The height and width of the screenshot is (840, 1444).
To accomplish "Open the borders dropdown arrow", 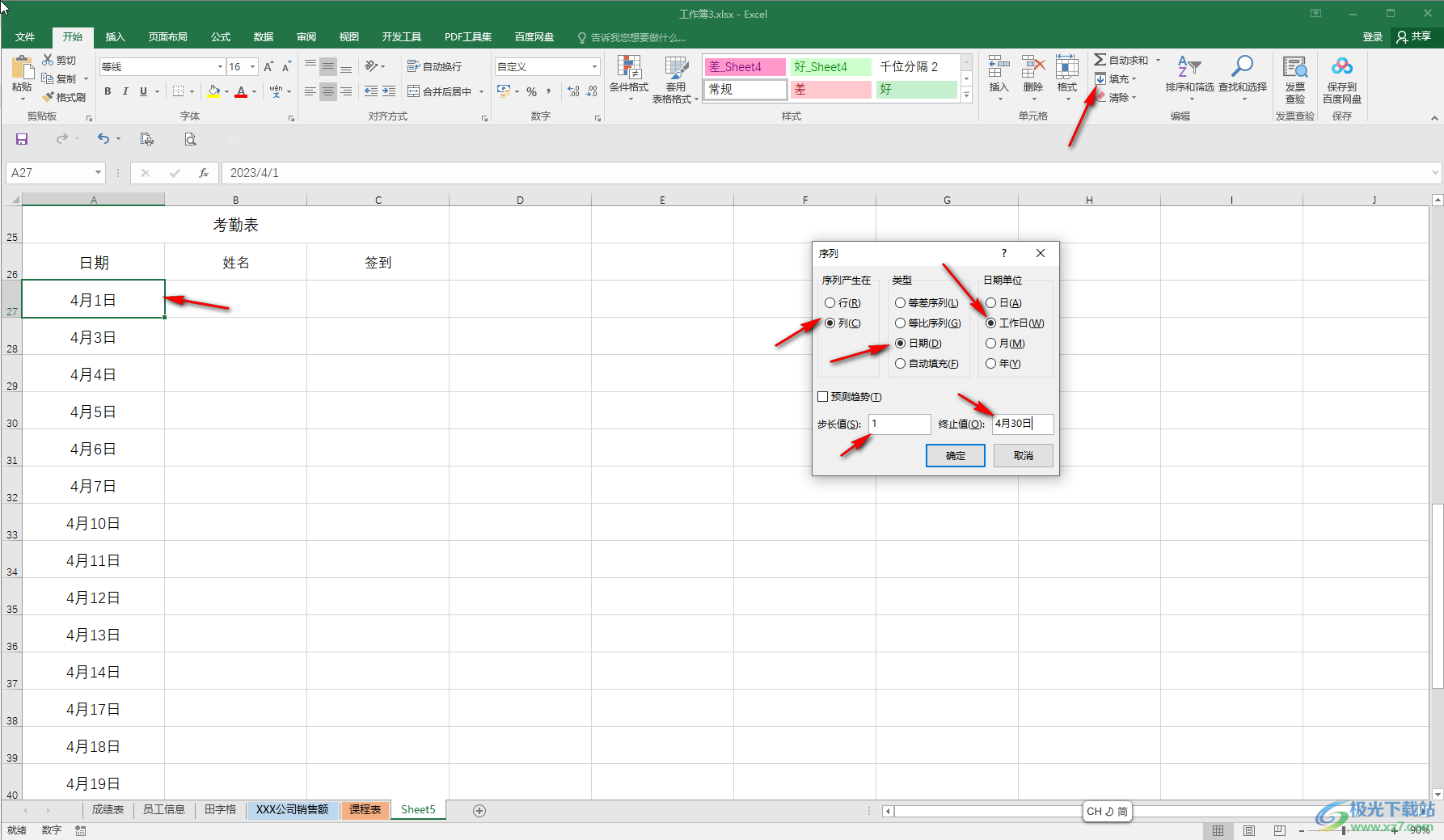I will pyautogui.click(x=192, y=92).
